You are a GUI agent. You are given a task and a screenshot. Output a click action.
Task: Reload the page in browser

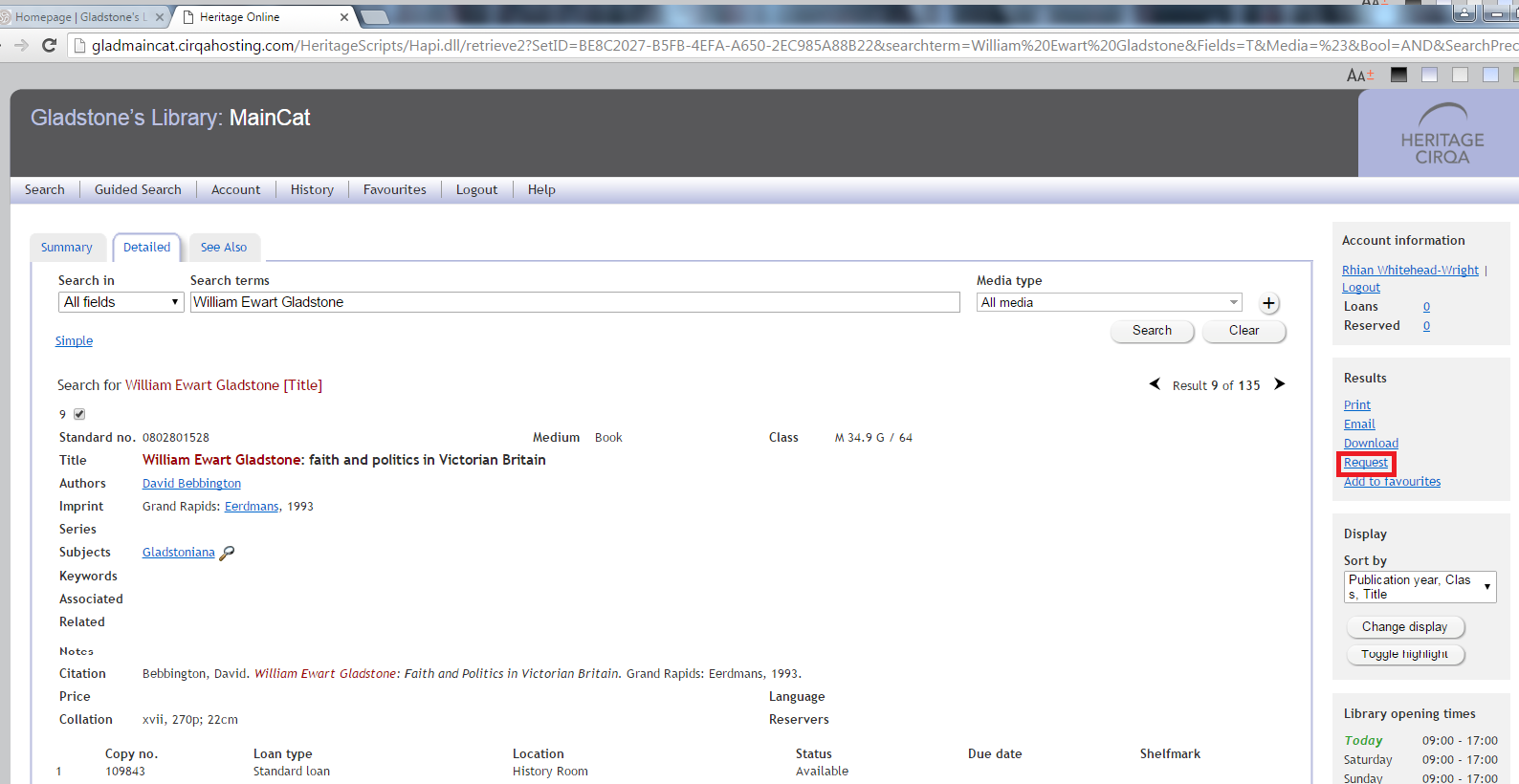(x=50, y=45)
